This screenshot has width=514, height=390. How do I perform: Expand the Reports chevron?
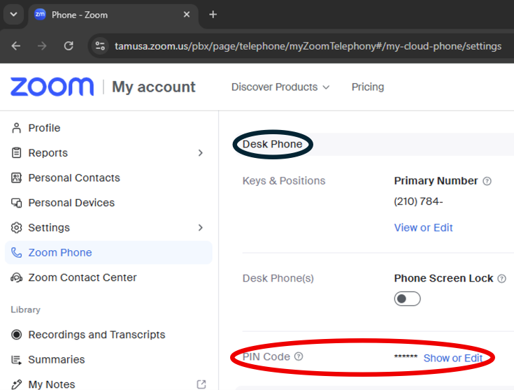[x=200, y=153]
